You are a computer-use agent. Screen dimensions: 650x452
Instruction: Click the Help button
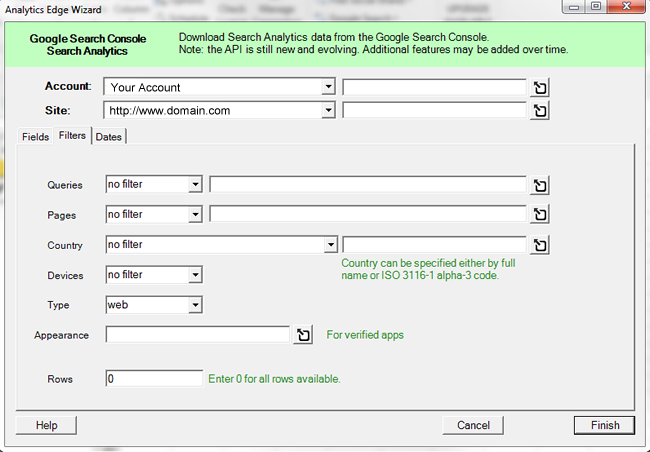coord(46,425)
